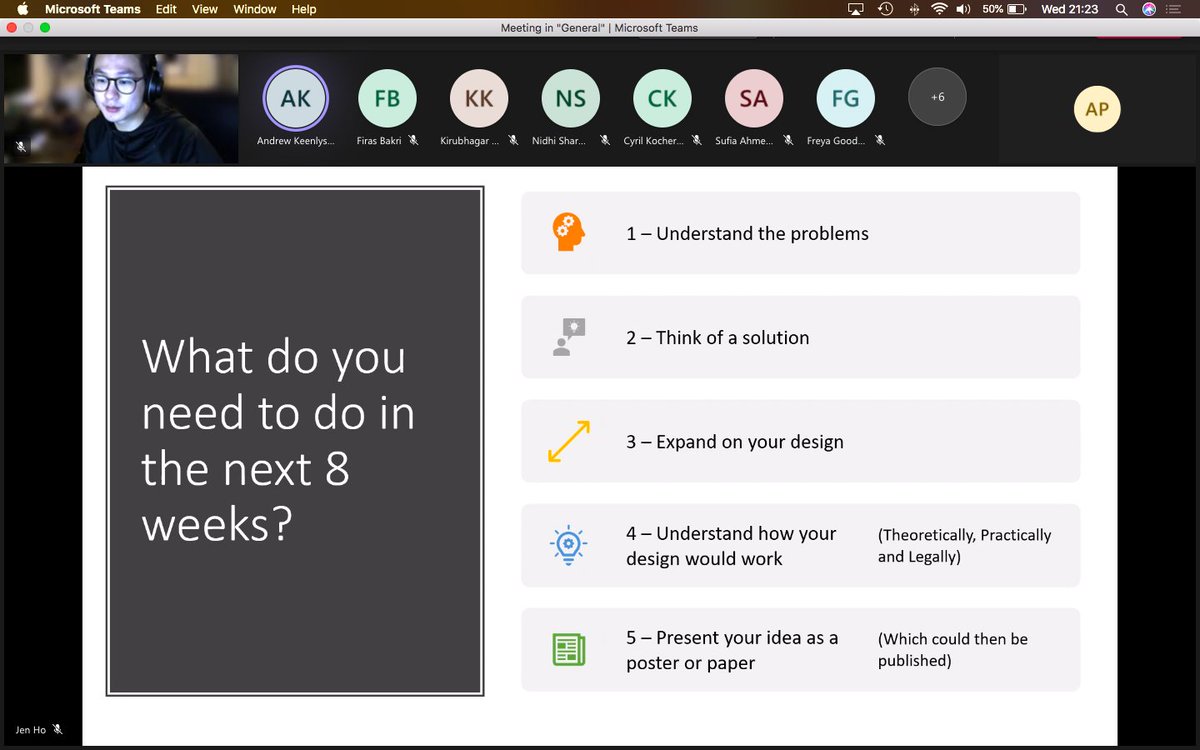The width and height of the screenshot is (1200, 750).
Task: Click "(Theoretically, Practically and Legally)" note
Action: click(x=964, y=546)
